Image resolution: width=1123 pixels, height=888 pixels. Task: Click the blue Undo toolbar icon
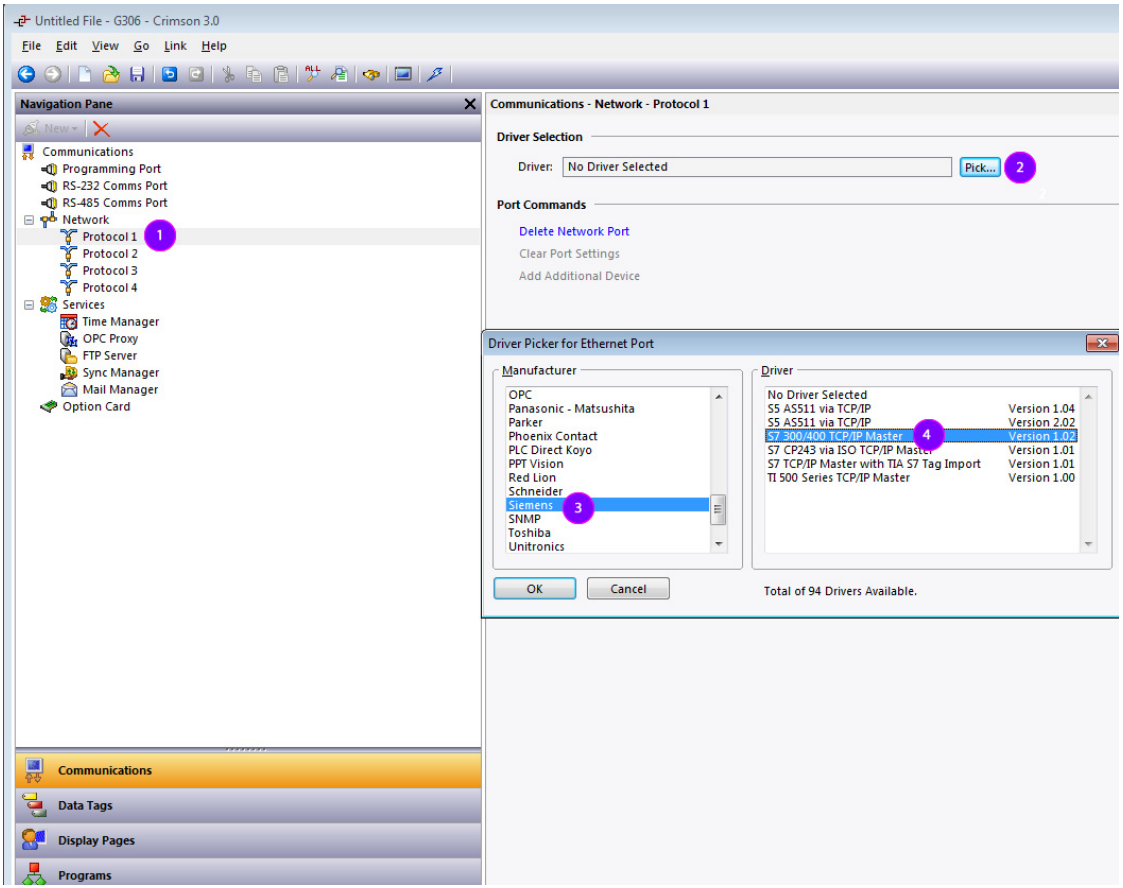click(x=170, y=74)
